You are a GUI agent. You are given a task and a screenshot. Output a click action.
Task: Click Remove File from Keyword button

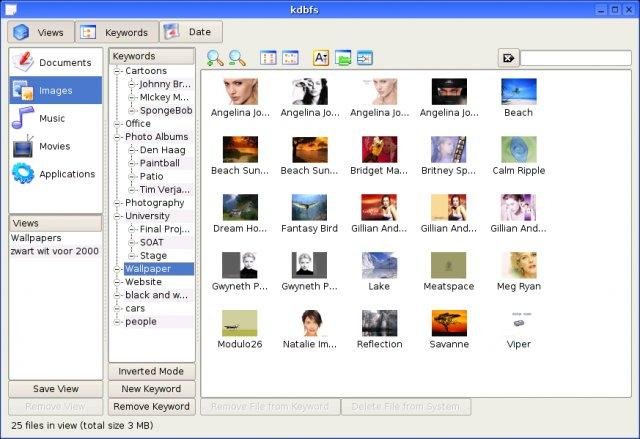click(270, 406)
